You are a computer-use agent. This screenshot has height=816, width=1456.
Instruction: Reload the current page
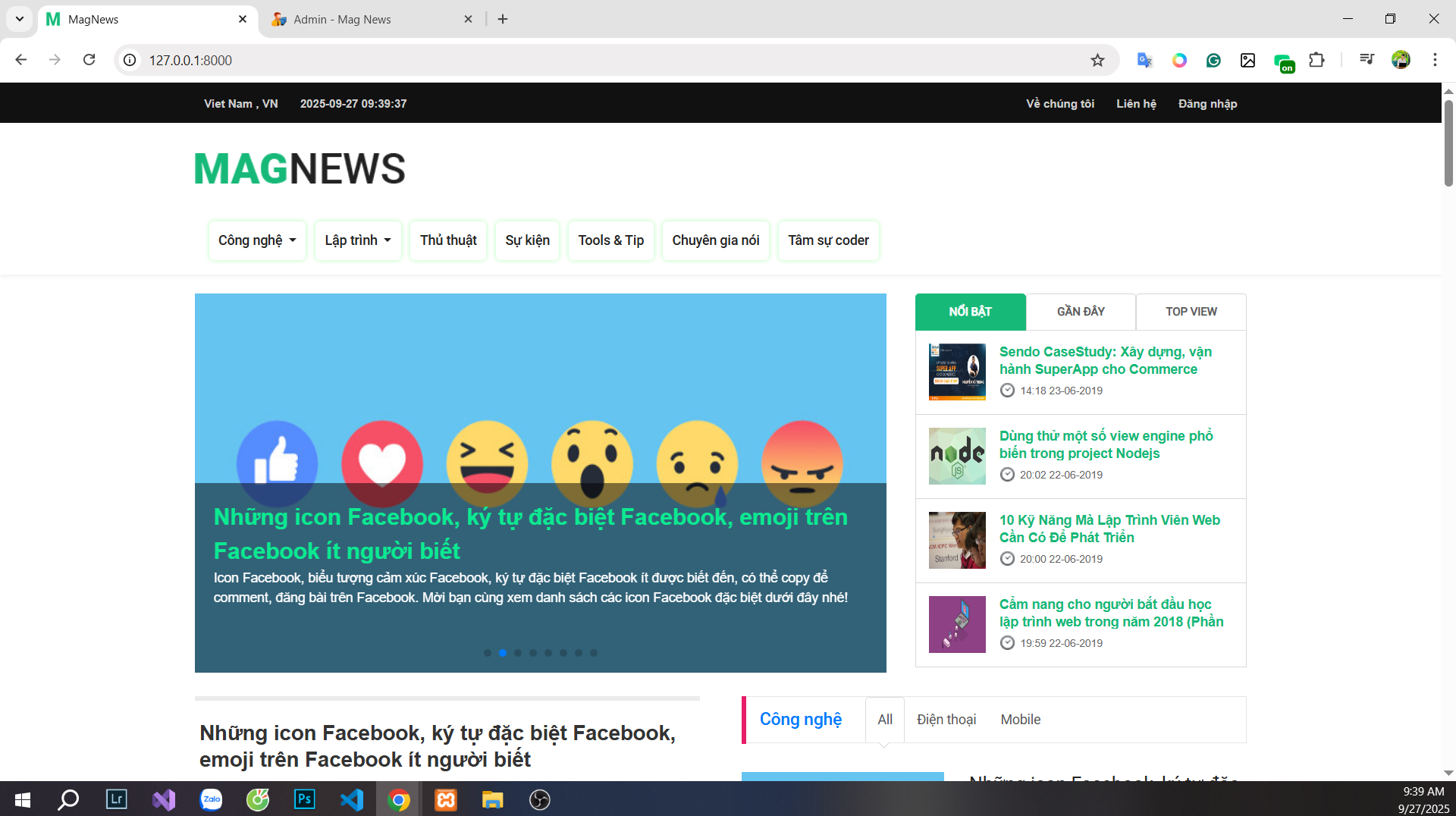(89, 60)
